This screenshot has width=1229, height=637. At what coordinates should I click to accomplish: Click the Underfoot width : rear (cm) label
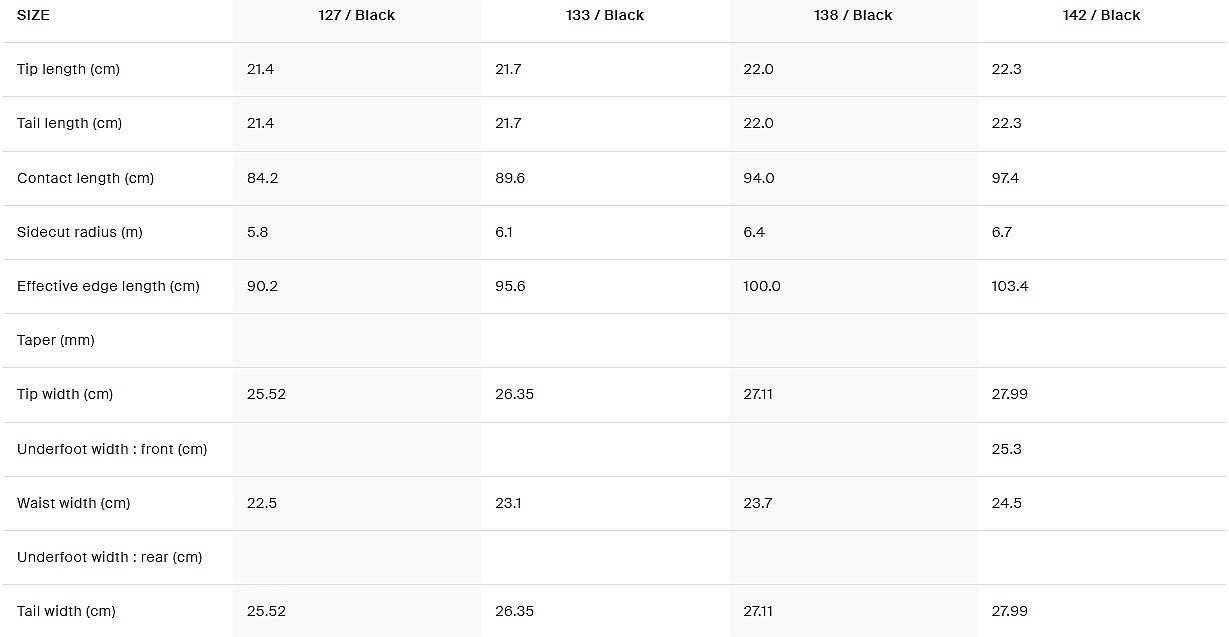(109, 557)
